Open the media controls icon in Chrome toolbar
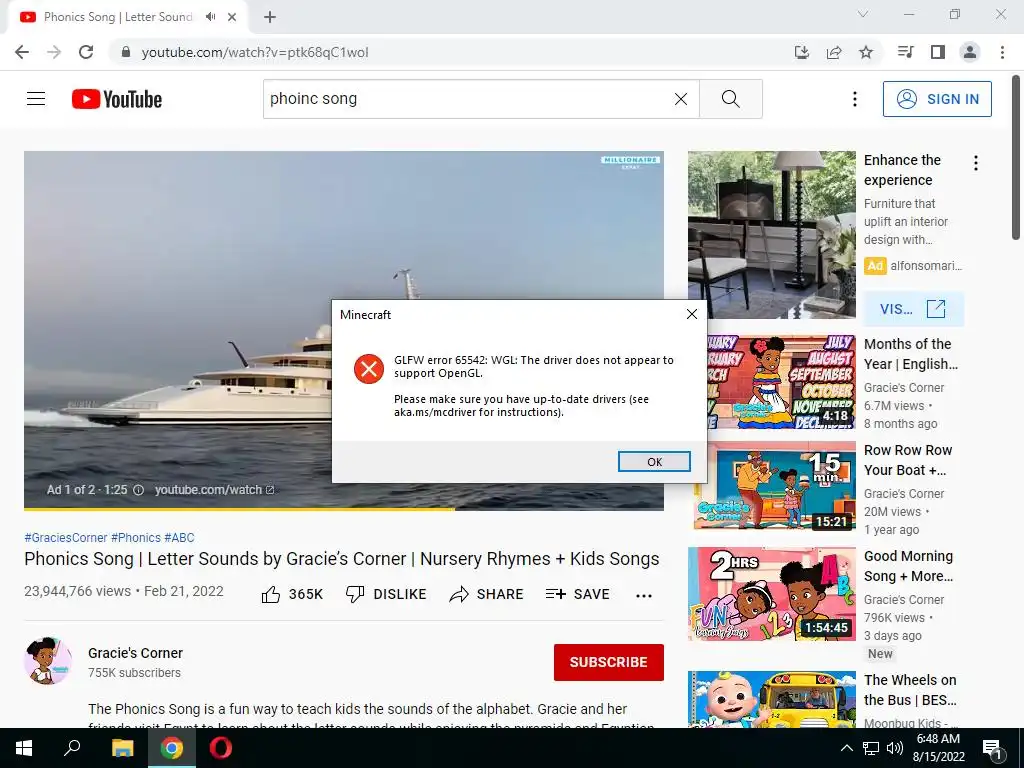This screenshot has width=1024, height=768. [905, 52]
